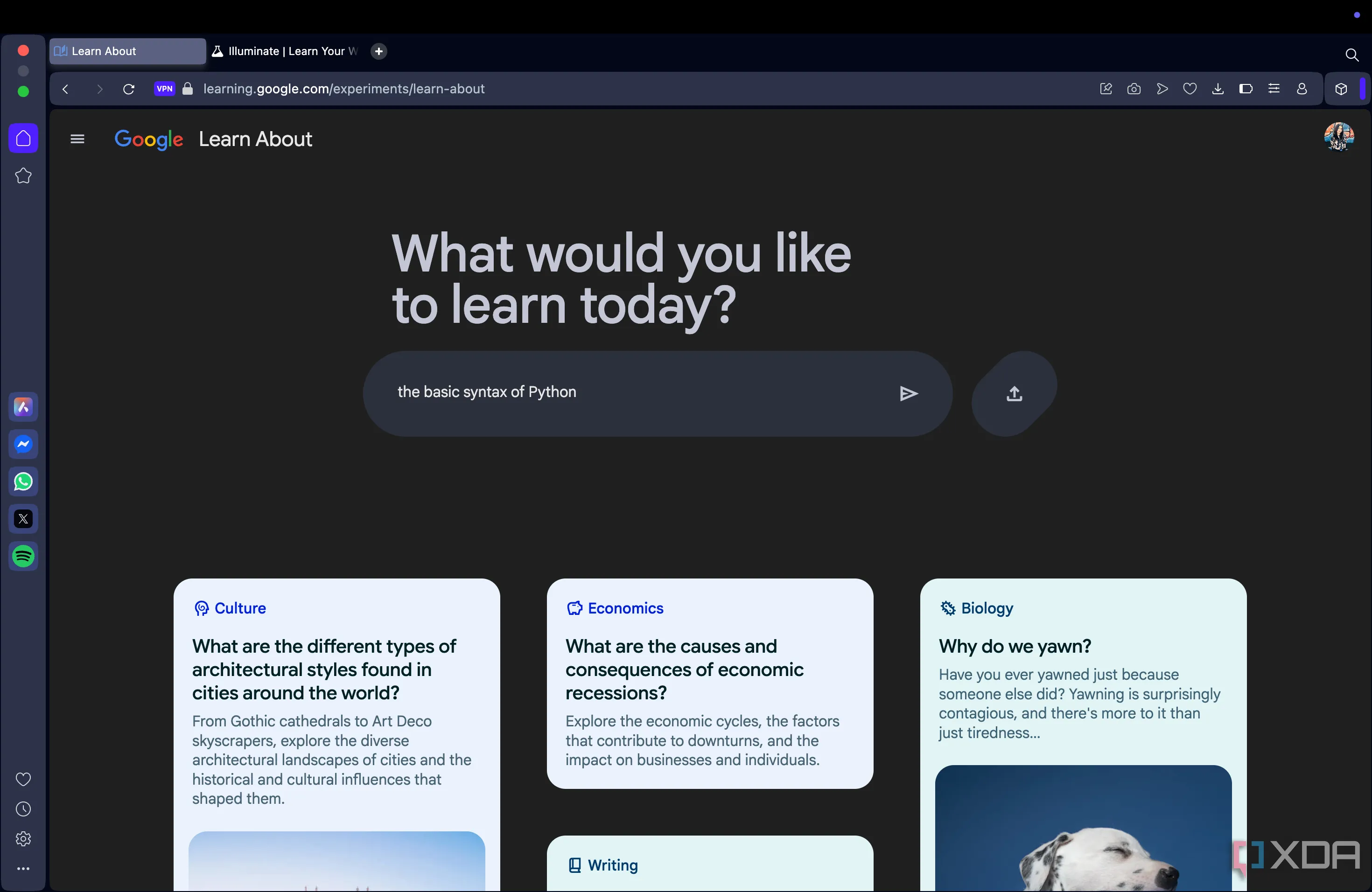Toggle the VPN badge in address bar
Screen dimensions: 1372x892
pyautogui.click(x=164, y=89)
